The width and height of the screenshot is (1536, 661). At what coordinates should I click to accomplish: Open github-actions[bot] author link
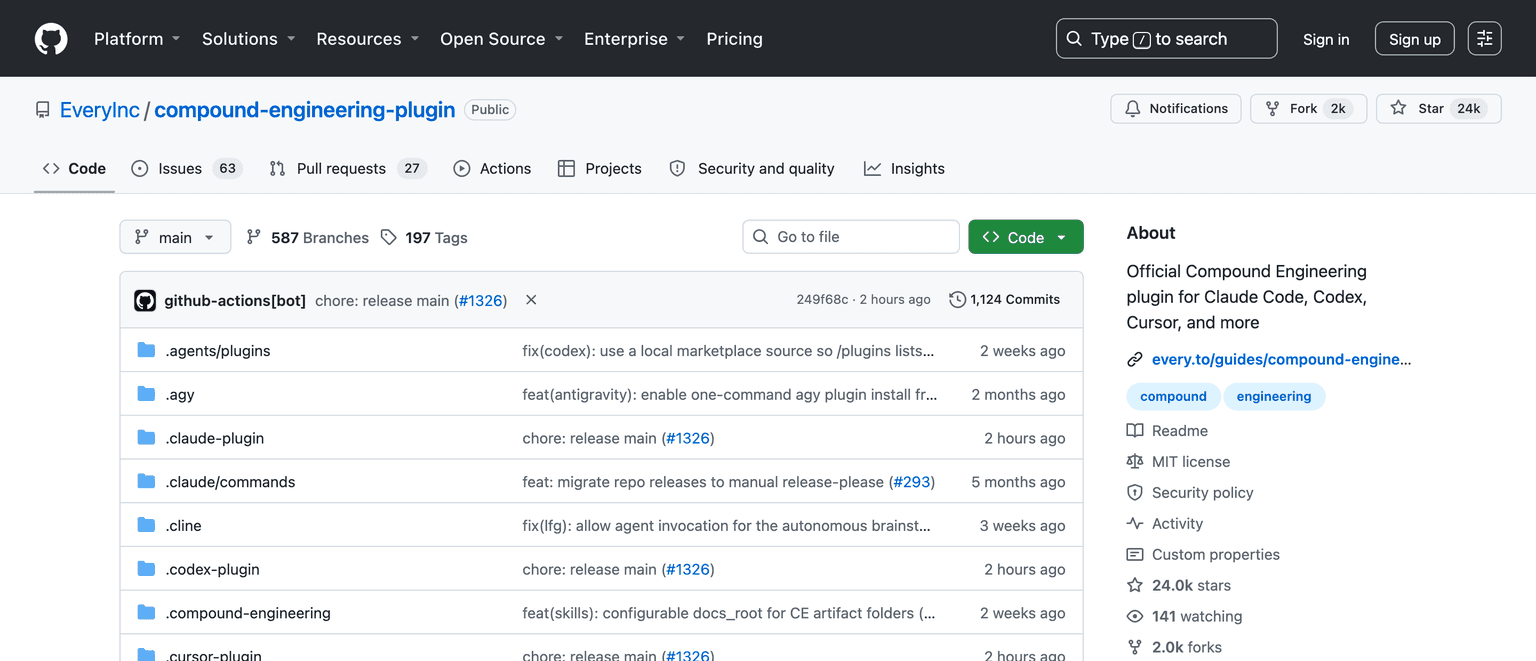pos(235,300)
